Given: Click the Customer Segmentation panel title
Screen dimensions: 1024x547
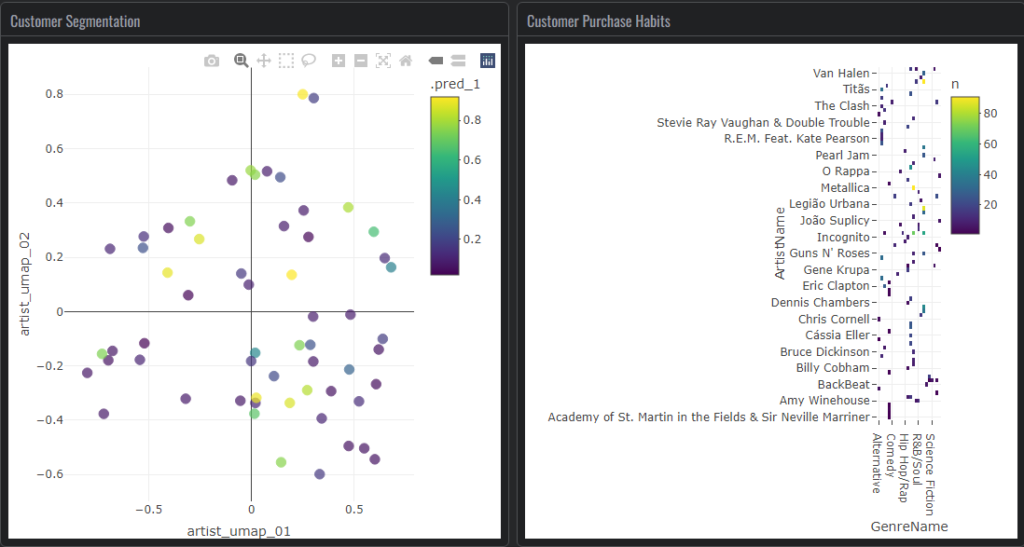Looking at the screenshot, I should [75, 21].
